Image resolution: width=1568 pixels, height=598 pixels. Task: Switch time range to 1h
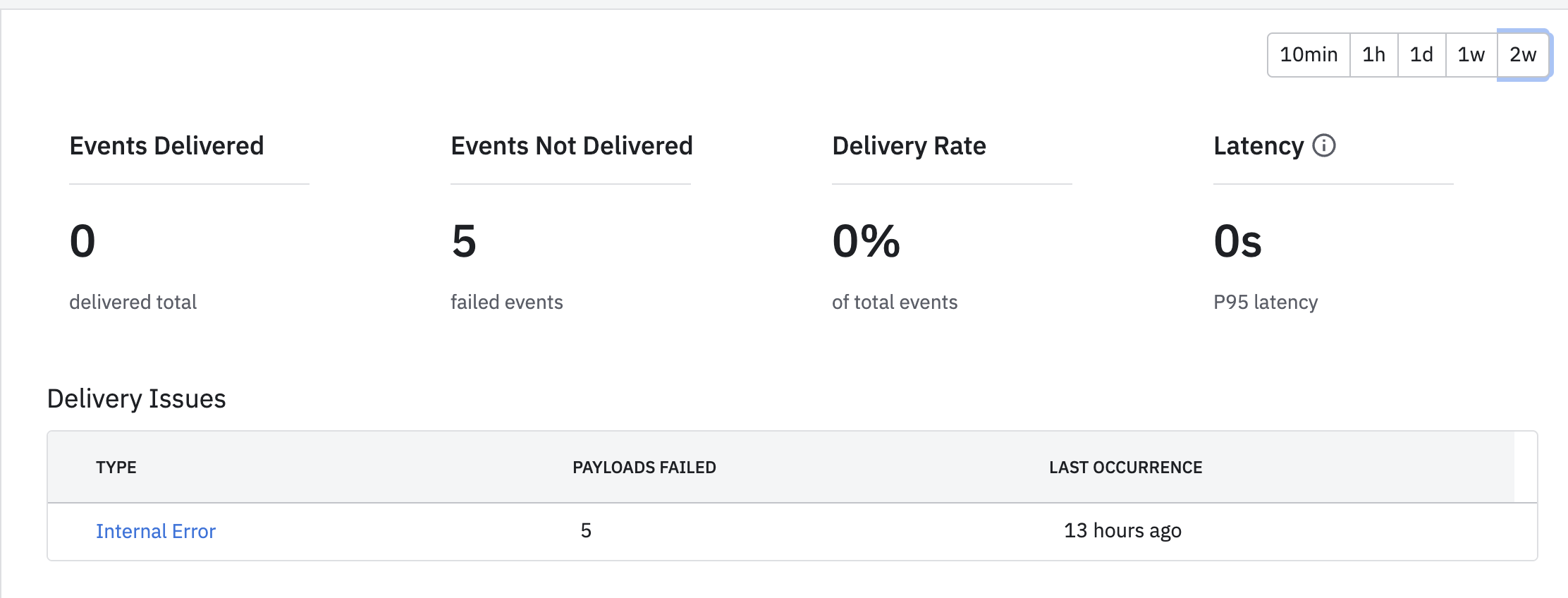click(1373, 54)
